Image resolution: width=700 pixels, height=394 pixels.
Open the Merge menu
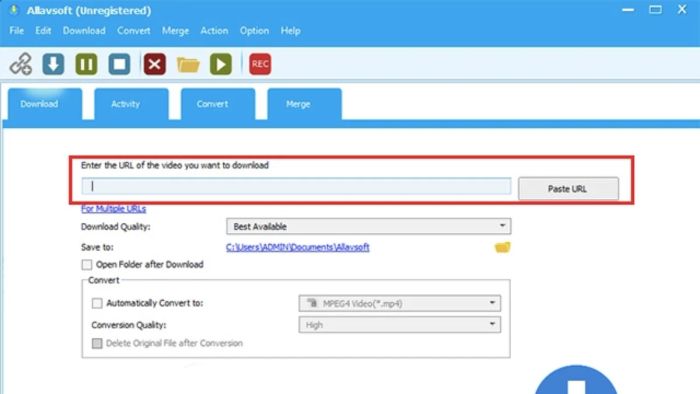pos(175,31)
